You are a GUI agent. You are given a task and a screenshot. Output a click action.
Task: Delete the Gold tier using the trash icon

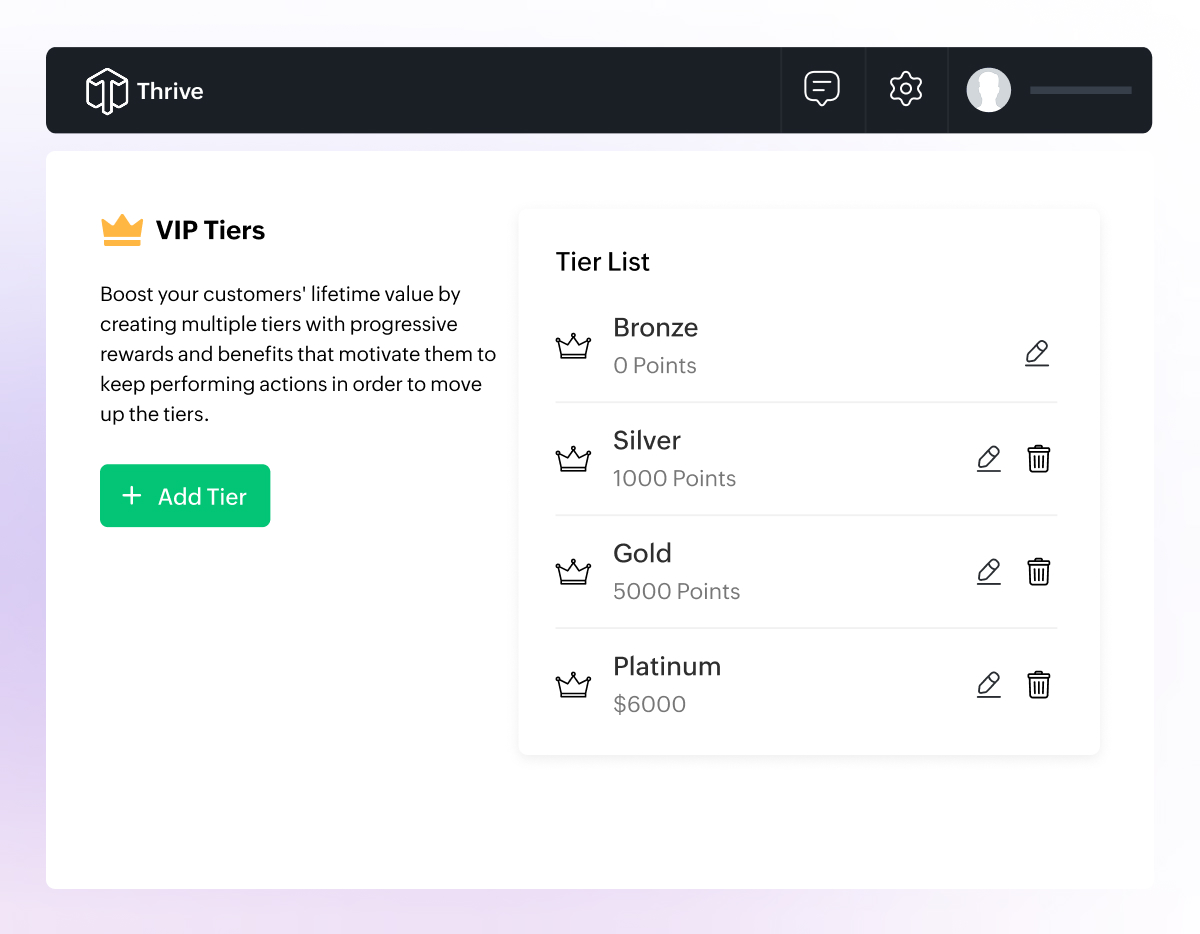(x=1038, y=571)
